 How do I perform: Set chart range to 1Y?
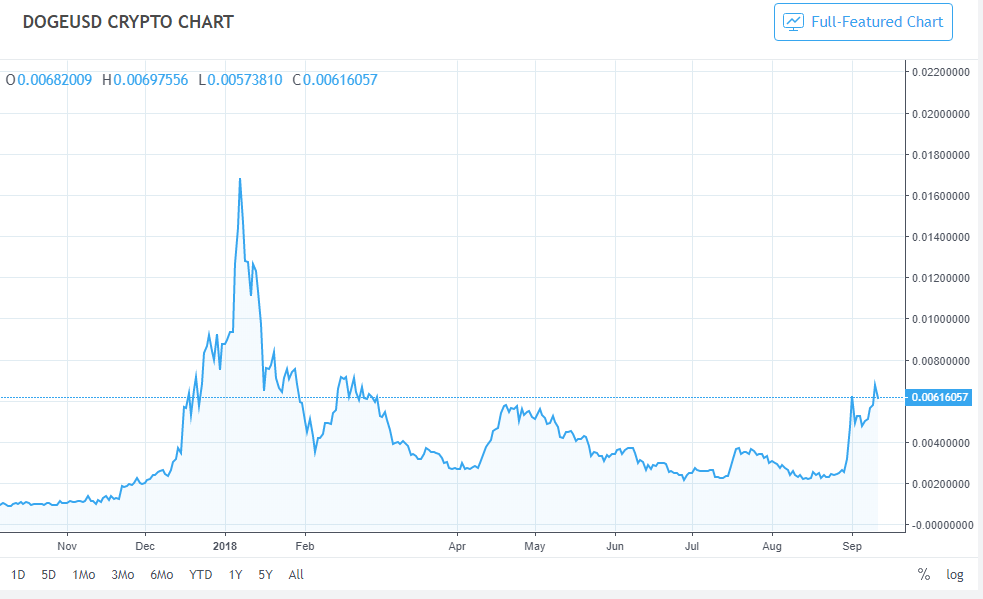click(235, 575)
